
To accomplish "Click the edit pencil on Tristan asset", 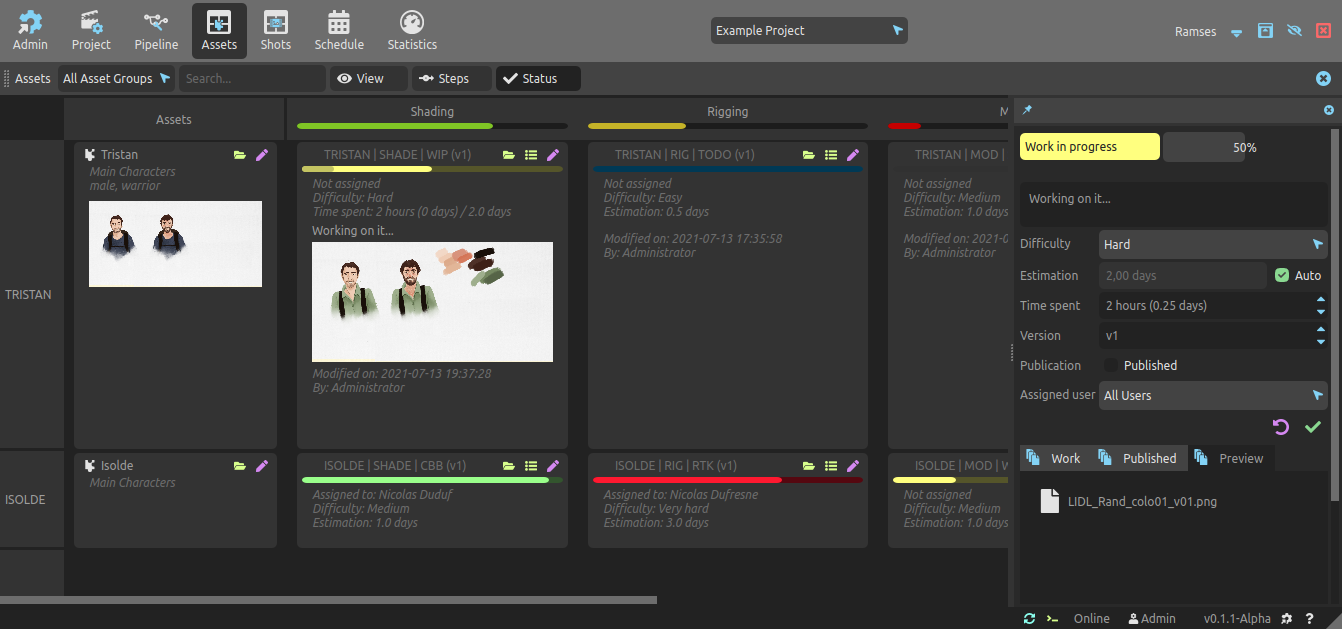I will (262, 155).
